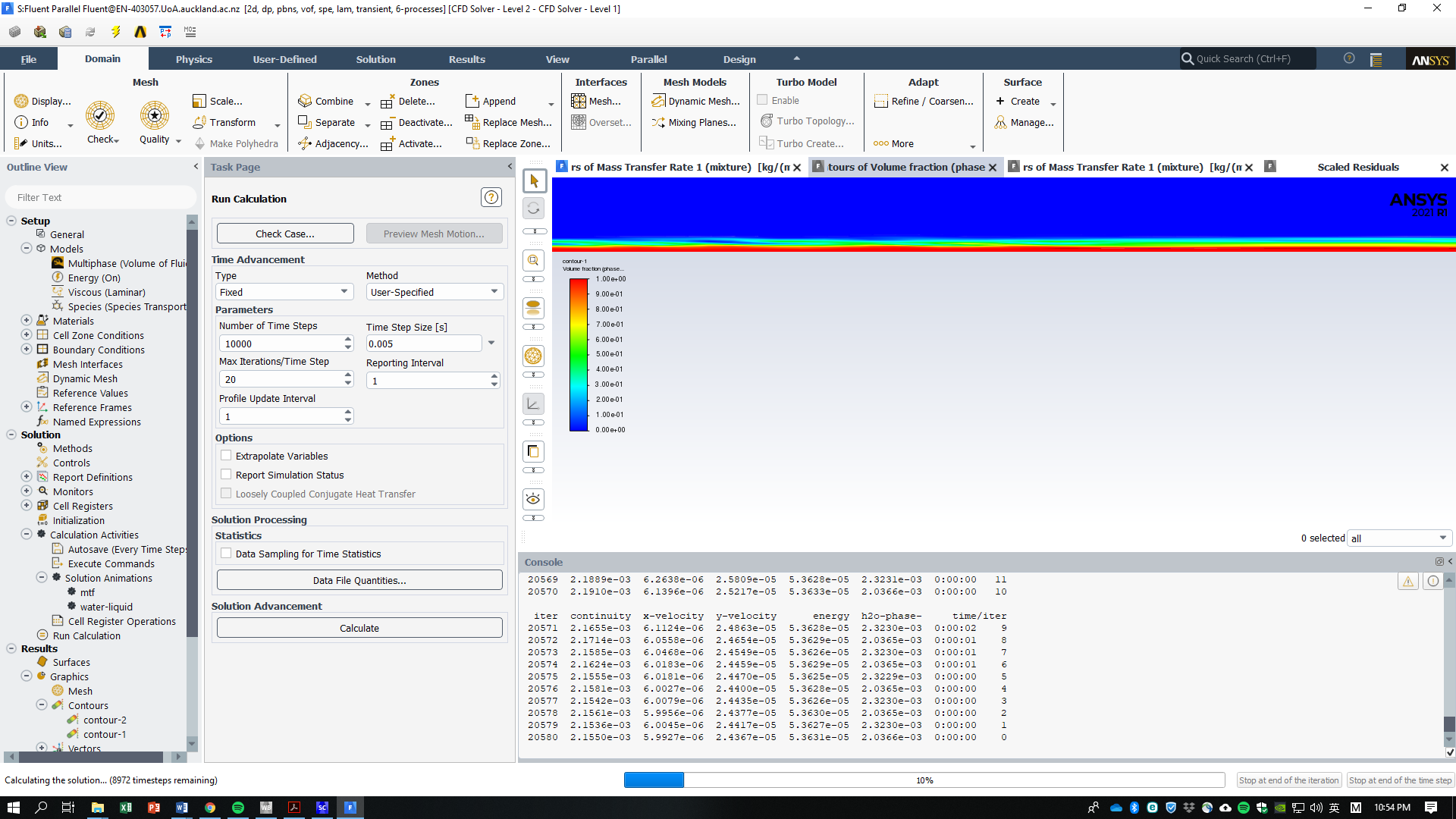Expand the Report Definitions node
Viewport: 1456px width, 819px height.
(27, 477)
